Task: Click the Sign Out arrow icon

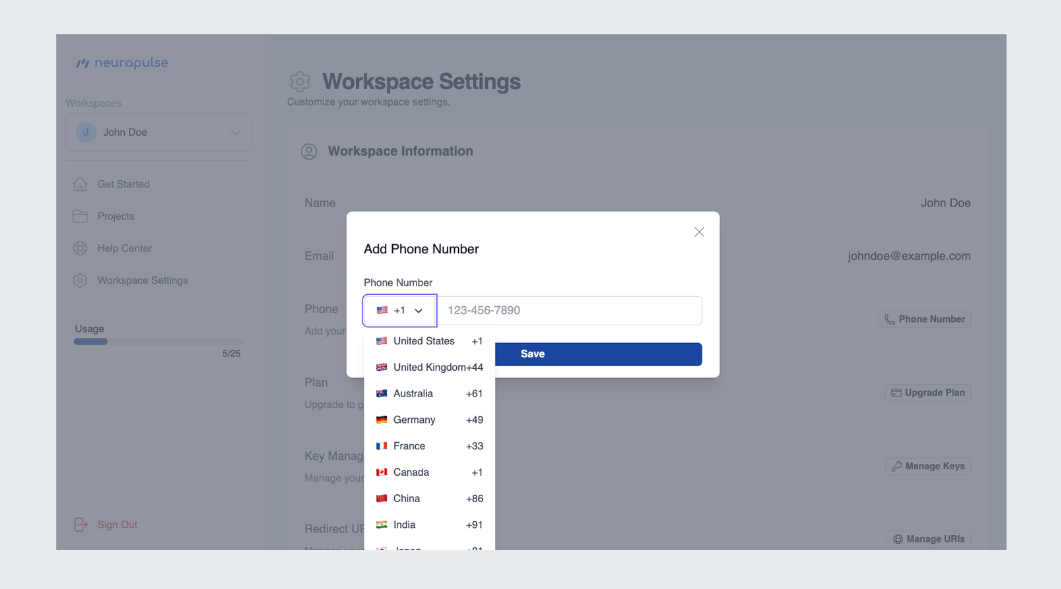Action: click(81, 525)
